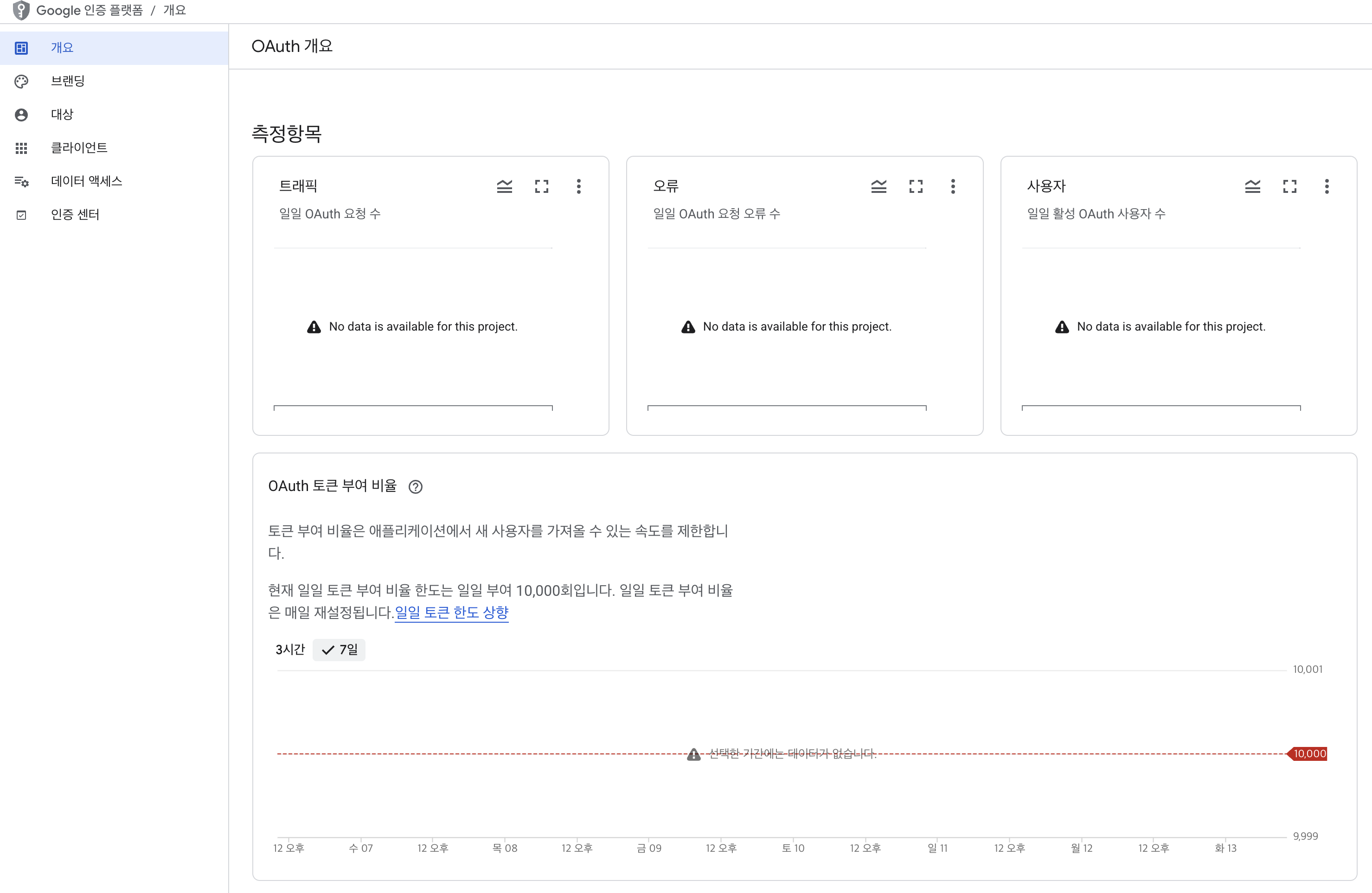
Task: Click the OAuth 개요 page title
Action: [292, 46]
